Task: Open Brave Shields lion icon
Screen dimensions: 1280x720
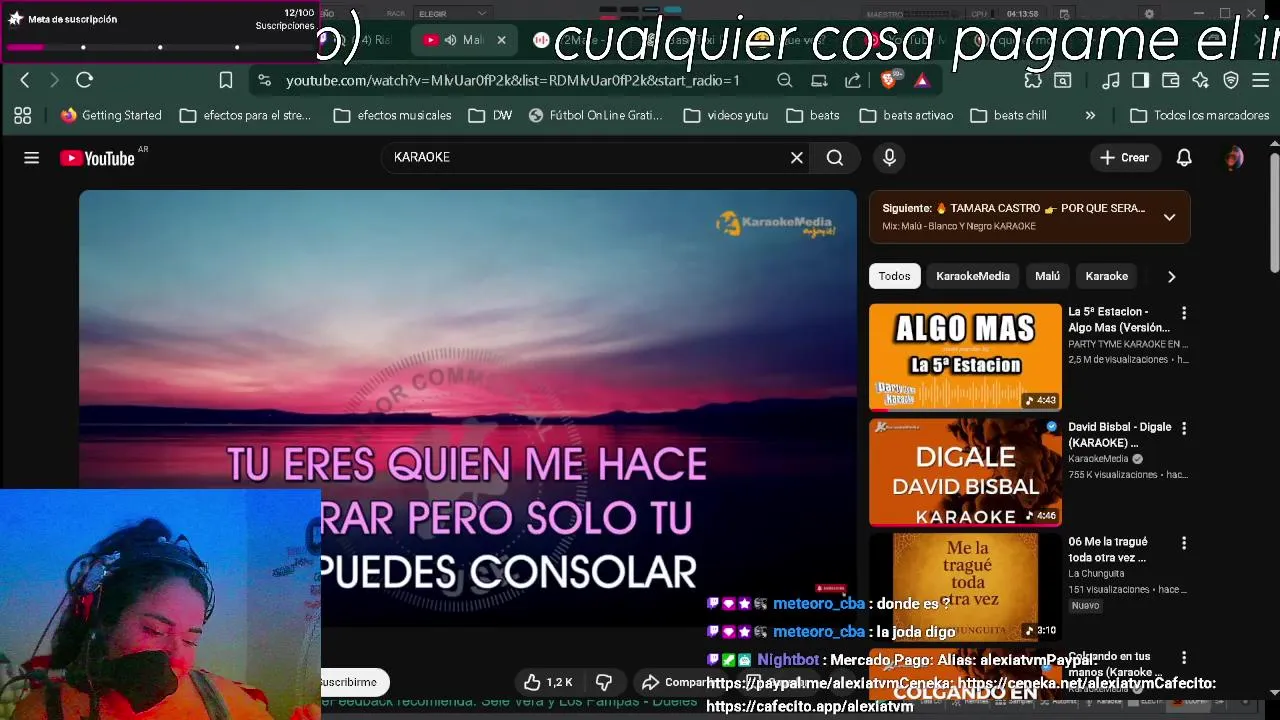Action: tap(888, 80)
